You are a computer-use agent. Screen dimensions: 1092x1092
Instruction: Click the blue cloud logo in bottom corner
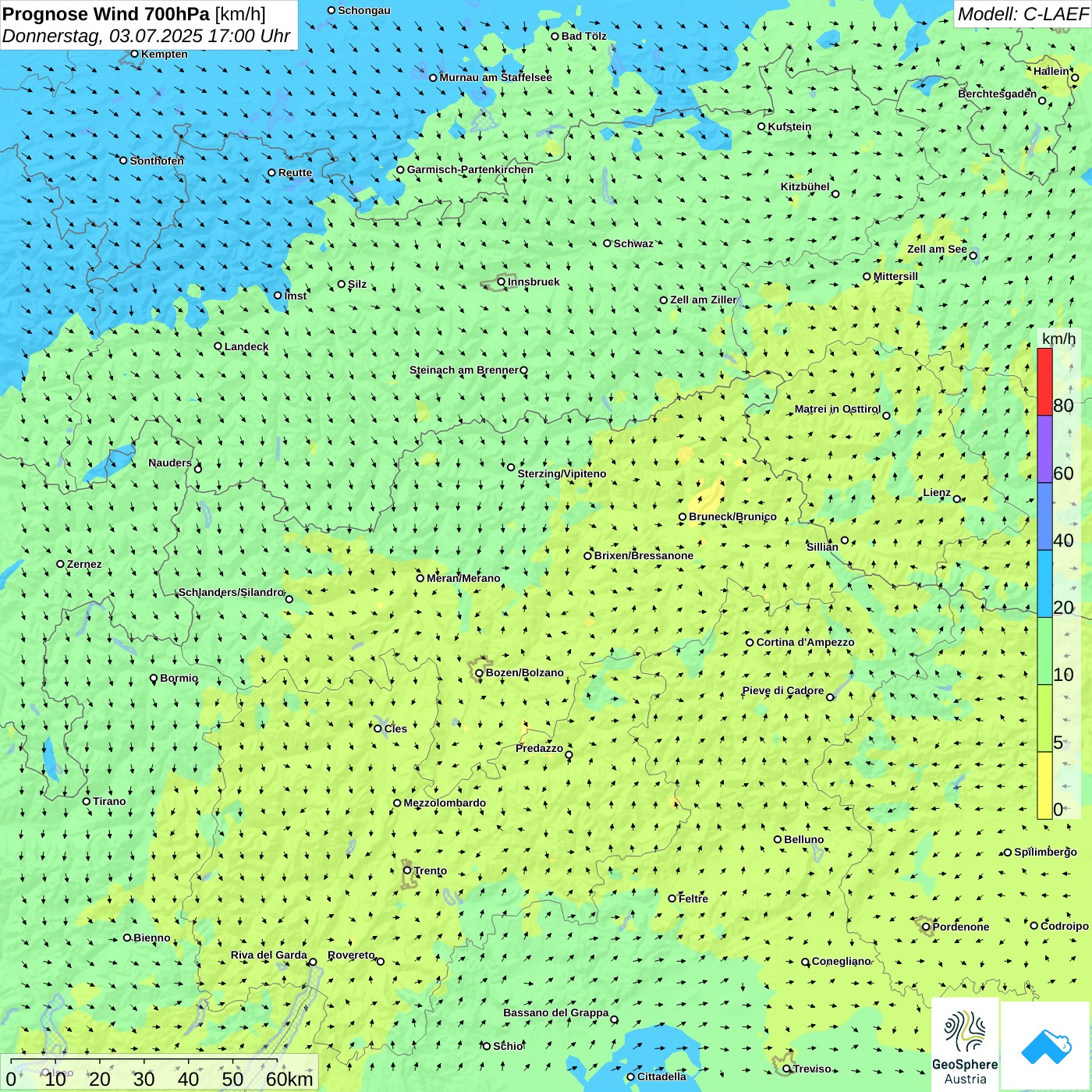[1045, 1046]
